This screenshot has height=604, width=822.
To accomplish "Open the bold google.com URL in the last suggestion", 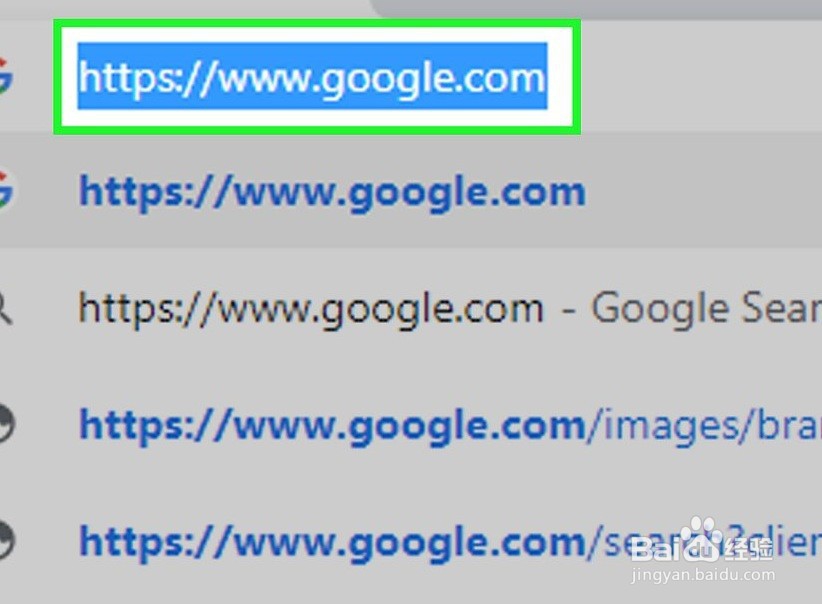I will 332,542.
